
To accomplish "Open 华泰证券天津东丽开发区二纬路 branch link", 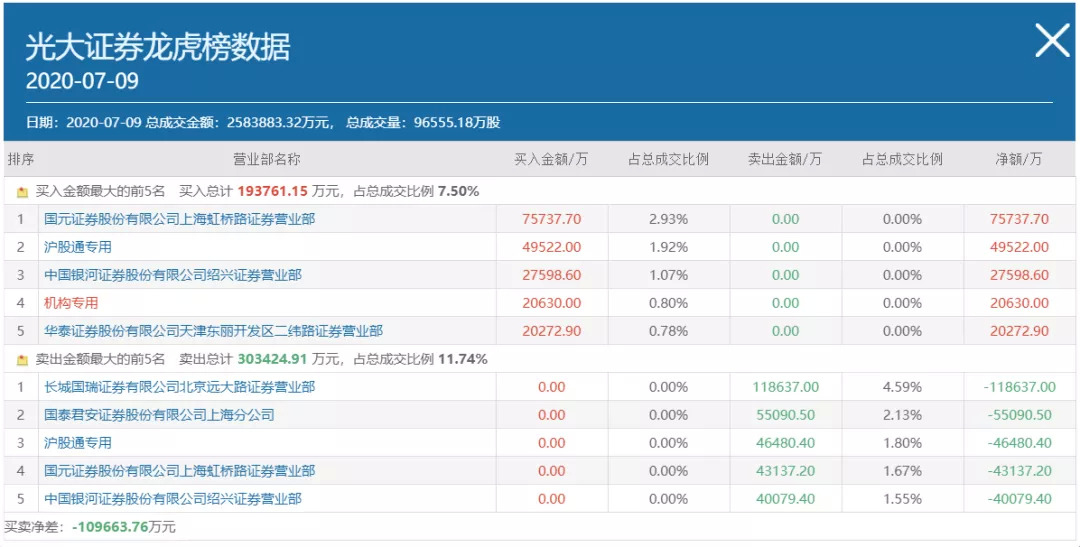I will 213,331.
